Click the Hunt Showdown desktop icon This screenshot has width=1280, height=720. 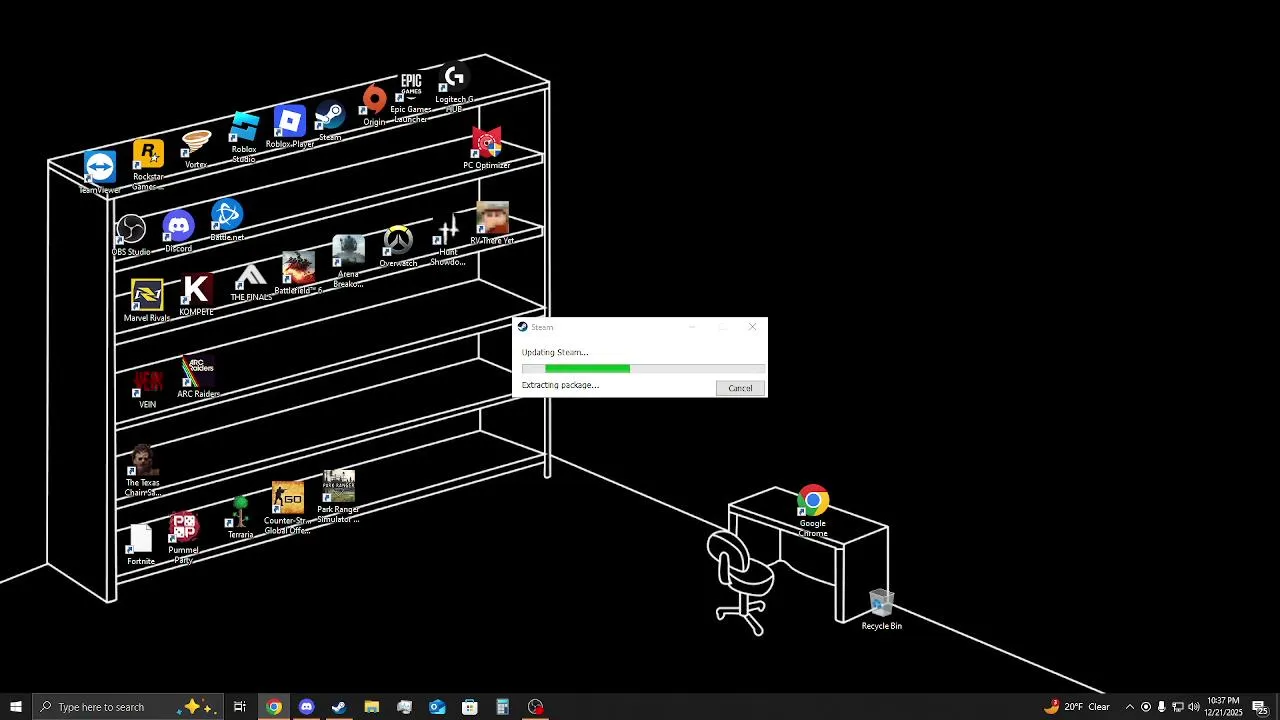[447, 241]
